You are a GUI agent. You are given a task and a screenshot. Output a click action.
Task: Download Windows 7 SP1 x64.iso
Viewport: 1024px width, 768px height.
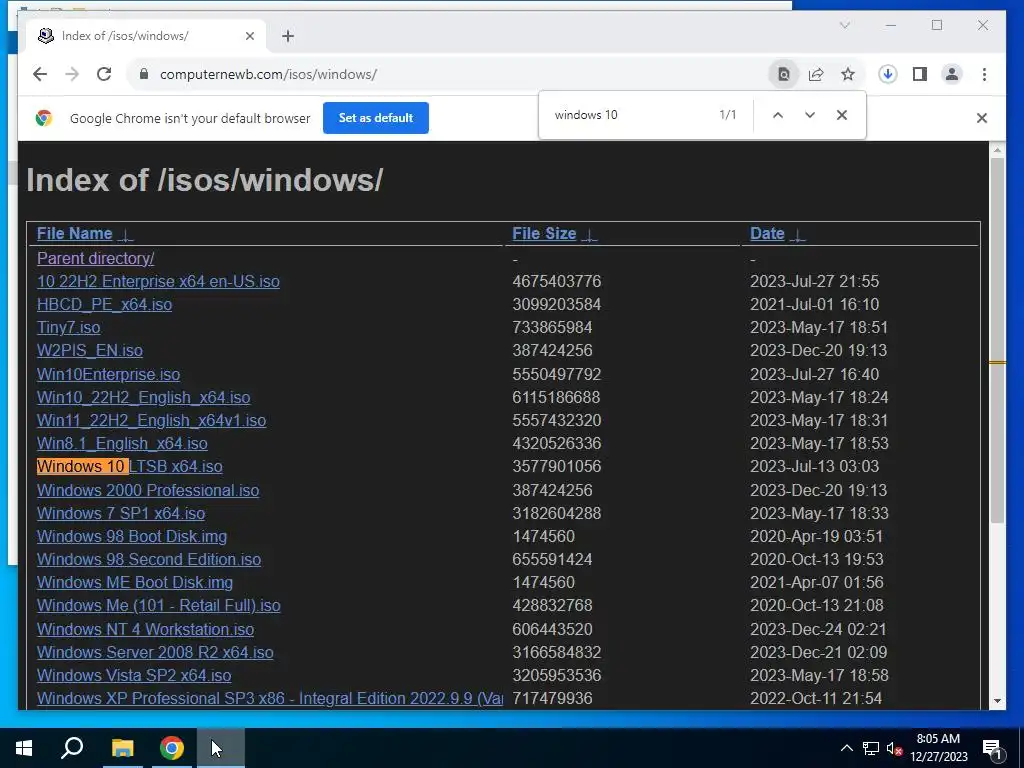point(121,513)
